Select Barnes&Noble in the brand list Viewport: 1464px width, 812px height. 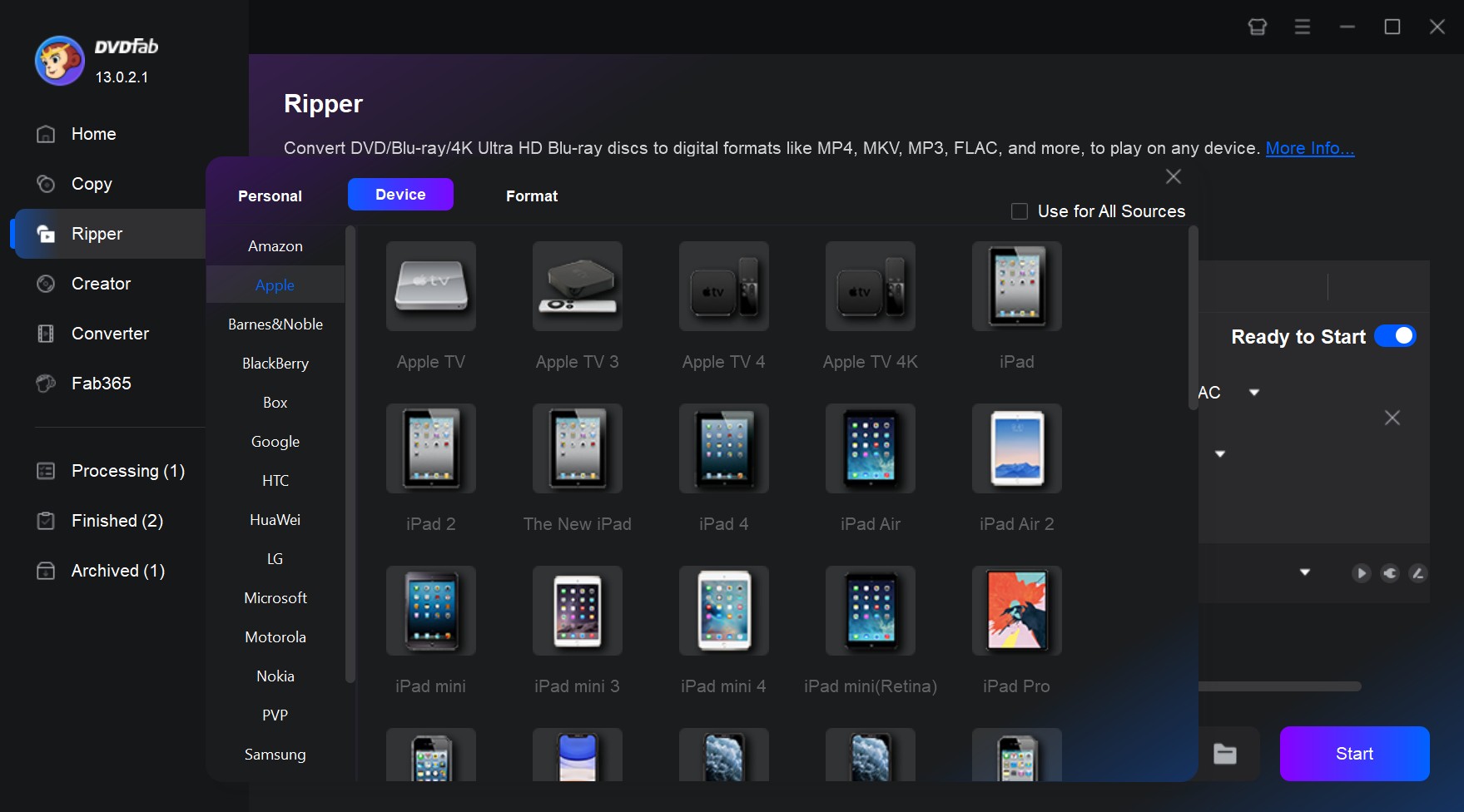pyautogui.click(x=275, y=324)
